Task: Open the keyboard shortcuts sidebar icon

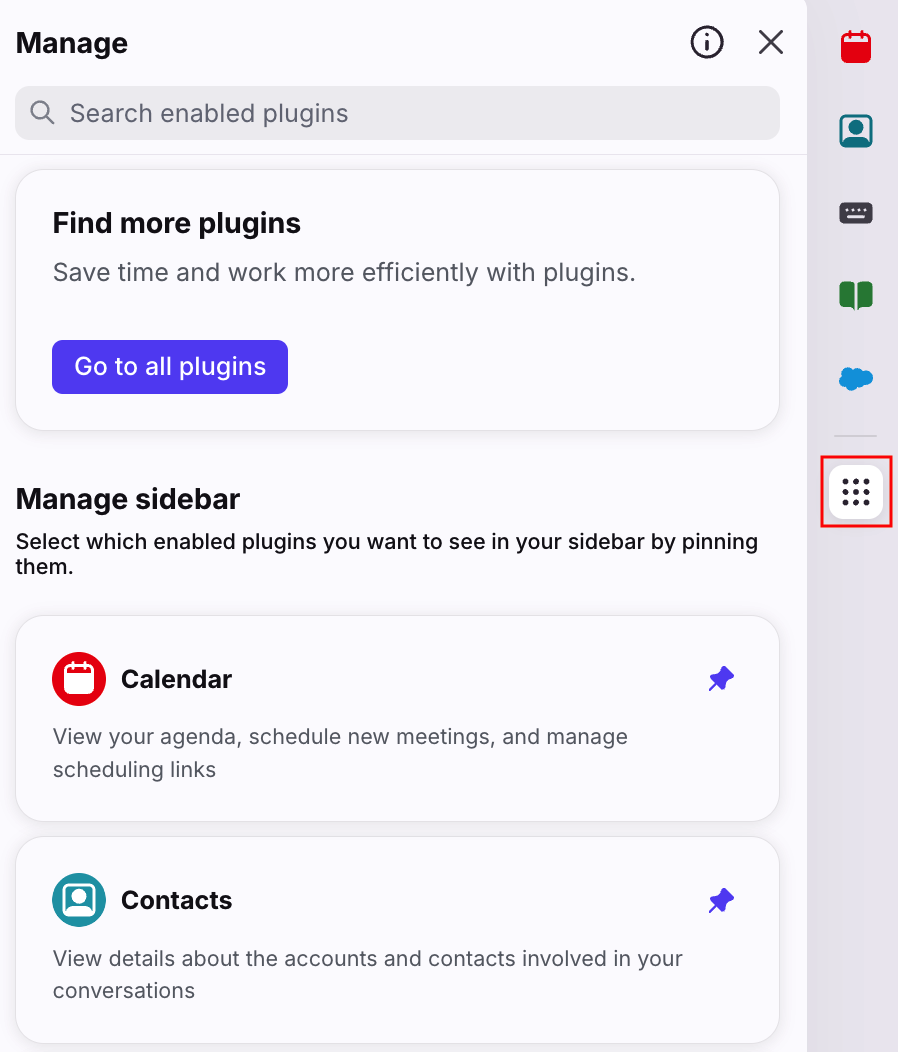Action: pyautogui.click(x=856, y=213)
